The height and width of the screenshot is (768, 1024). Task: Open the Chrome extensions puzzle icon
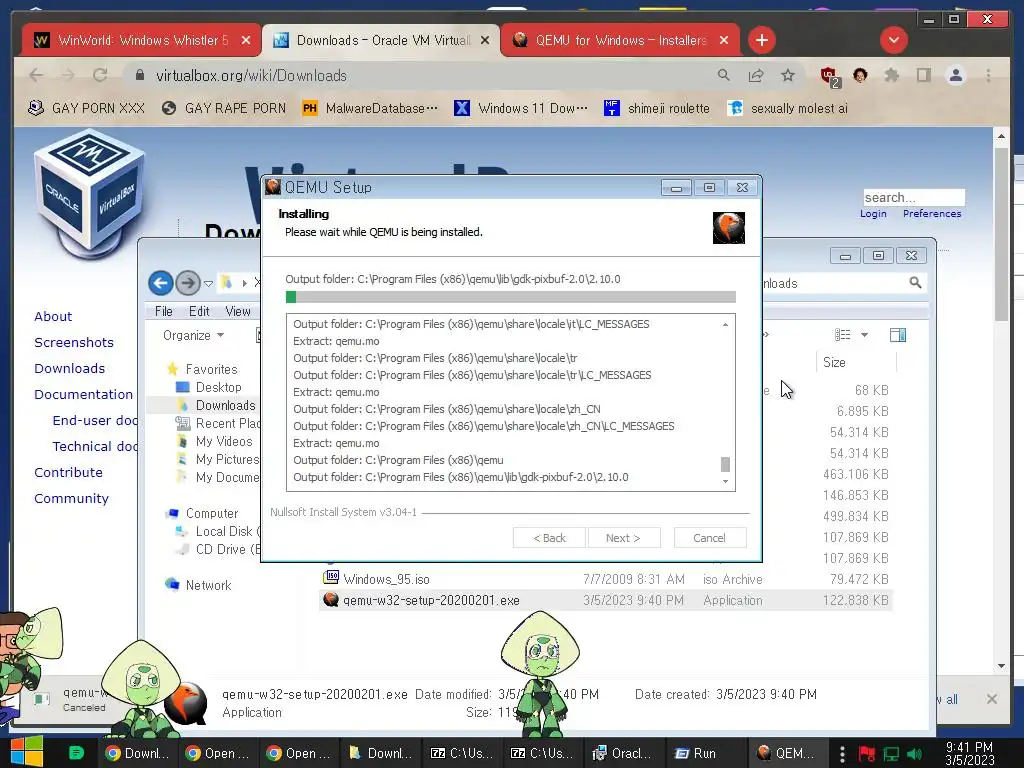coord(891,75)
